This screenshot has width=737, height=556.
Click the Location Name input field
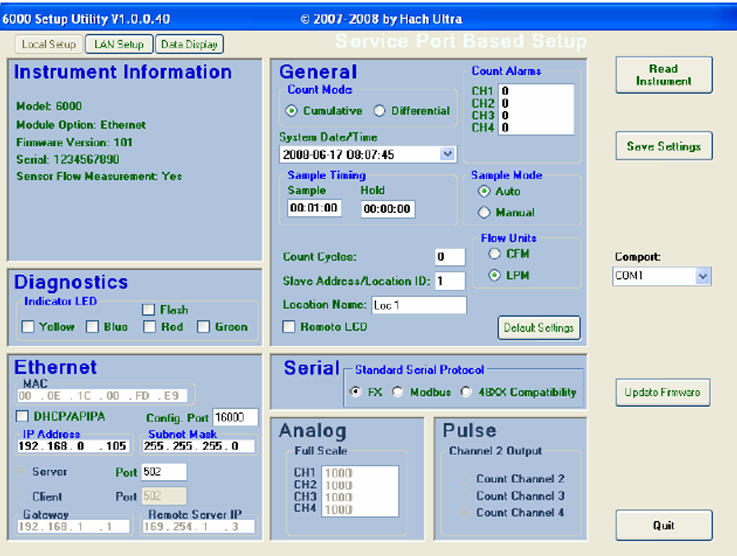[x=418, y=305]
